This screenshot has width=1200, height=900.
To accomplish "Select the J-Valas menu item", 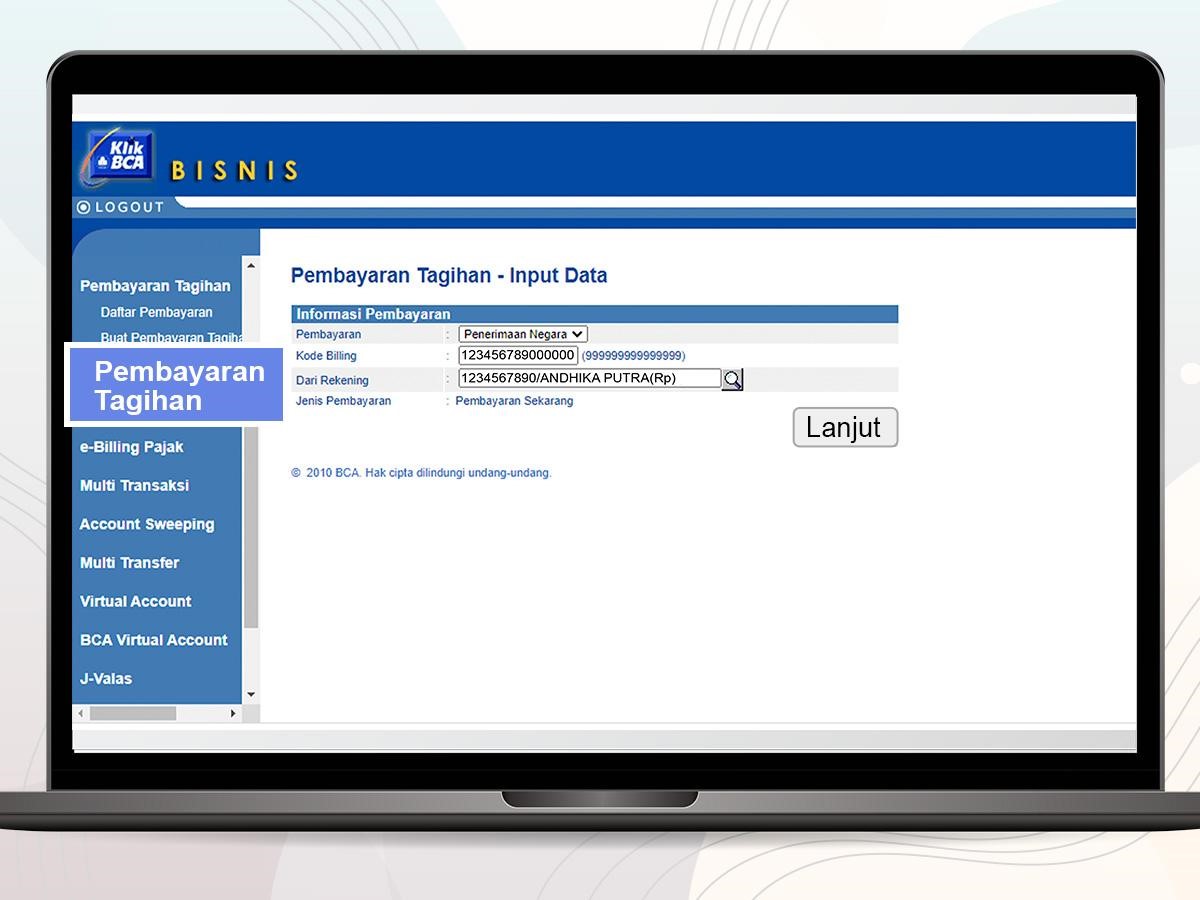I will pos(106,678).
